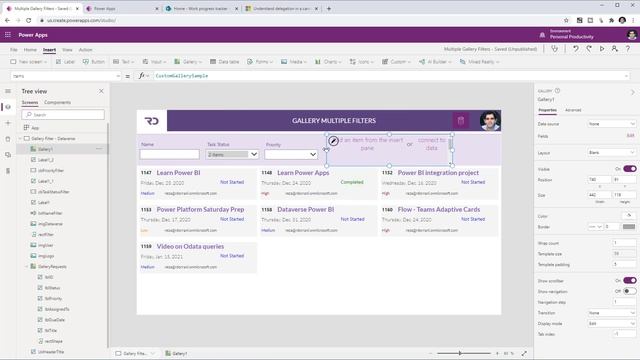640x360 pixels.
Task: Switch to the Advanced properties tab
Action: [573, 110]
